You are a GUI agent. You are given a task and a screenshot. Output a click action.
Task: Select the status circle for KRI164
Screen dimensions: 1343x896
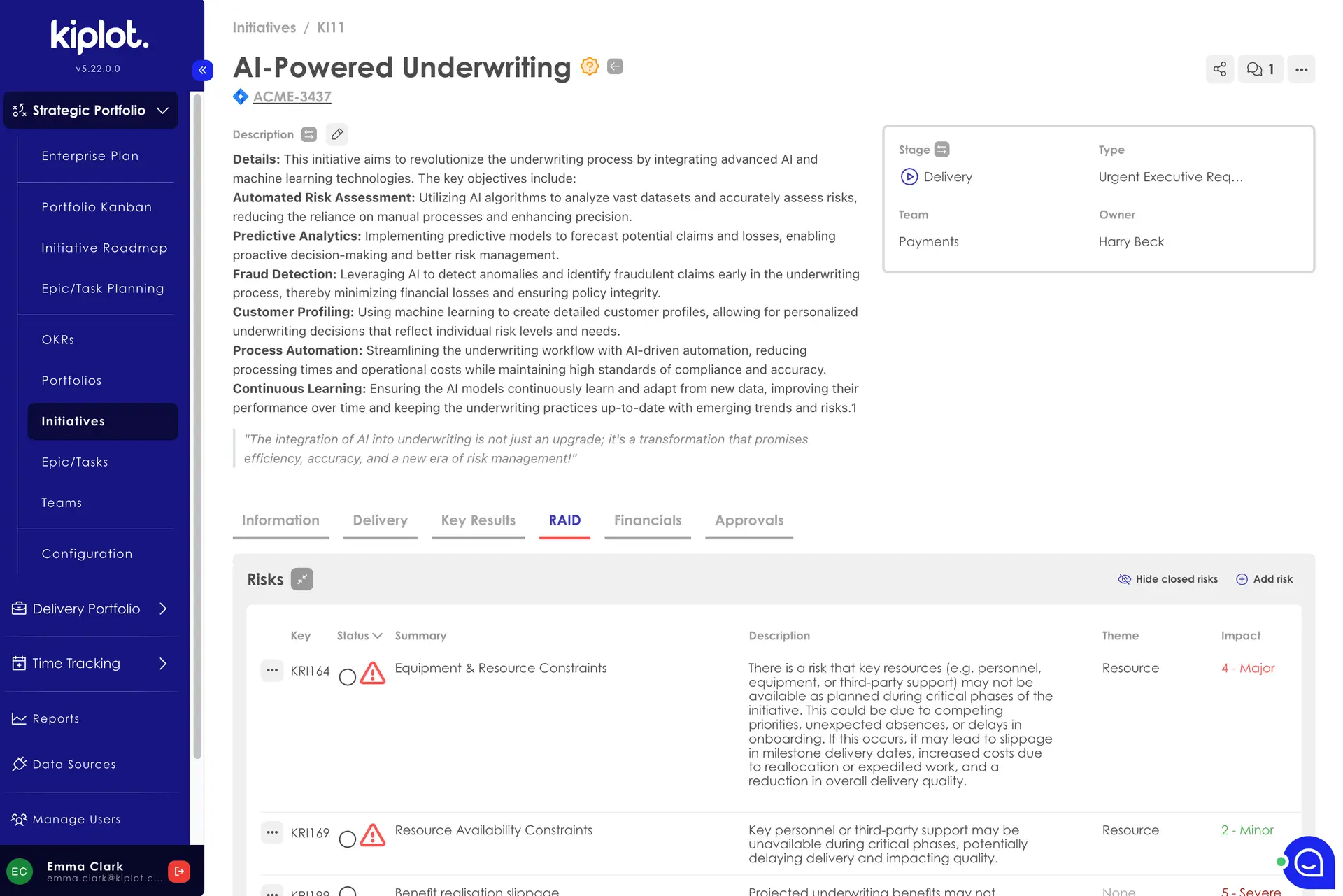[347, 677]
